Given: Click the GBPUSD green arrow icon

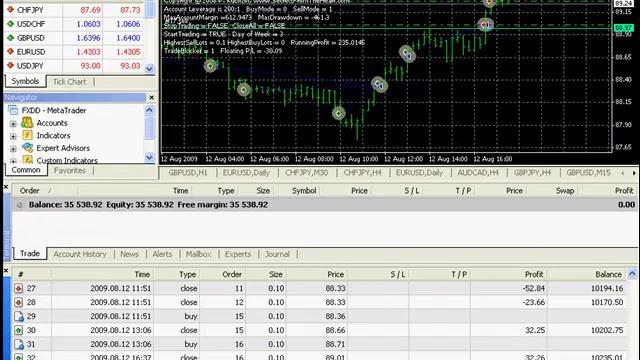Looking at the screenshot, I should (x=10, y=38).
